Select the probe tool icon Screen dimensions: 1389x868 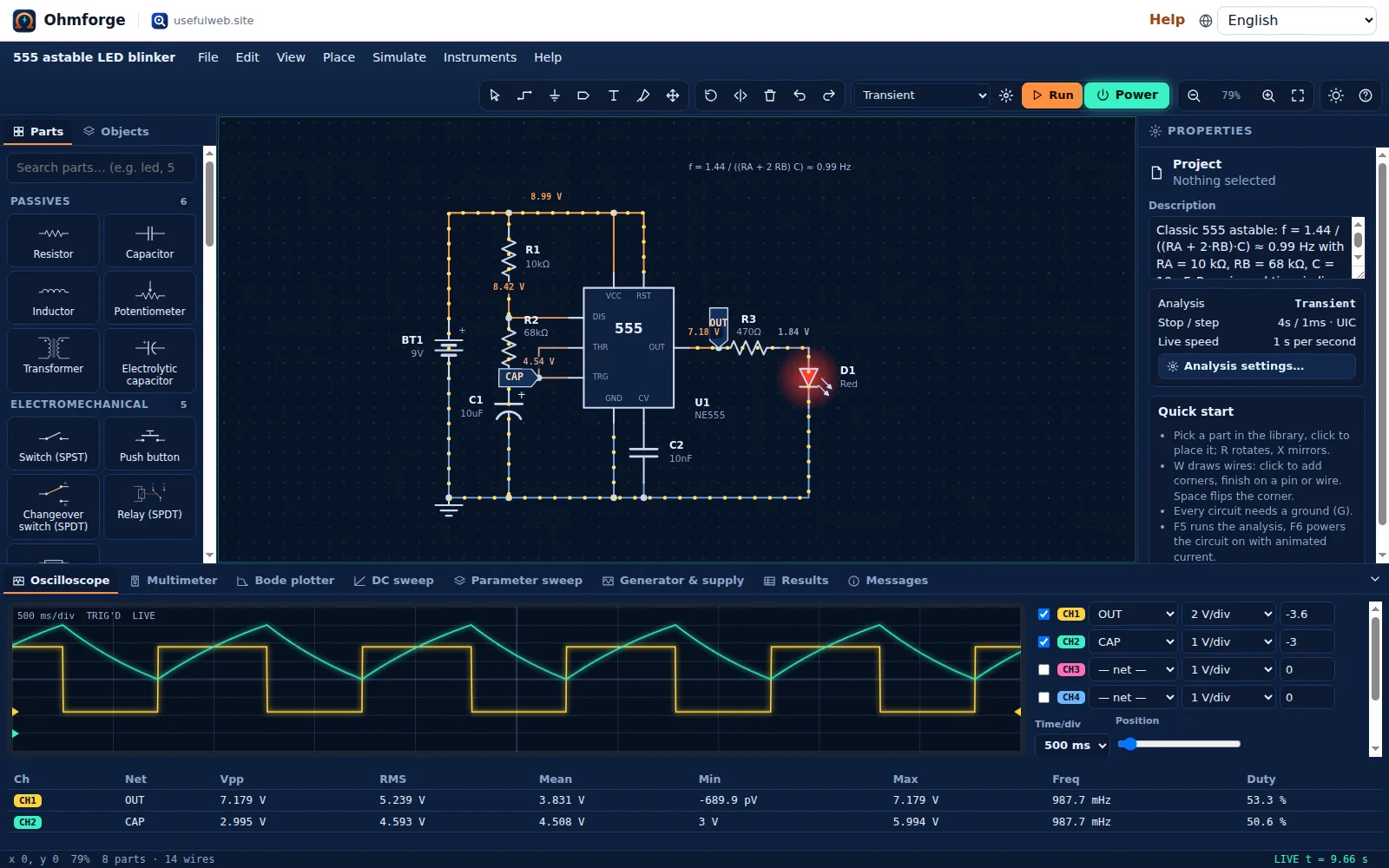(x=642, y=95)
